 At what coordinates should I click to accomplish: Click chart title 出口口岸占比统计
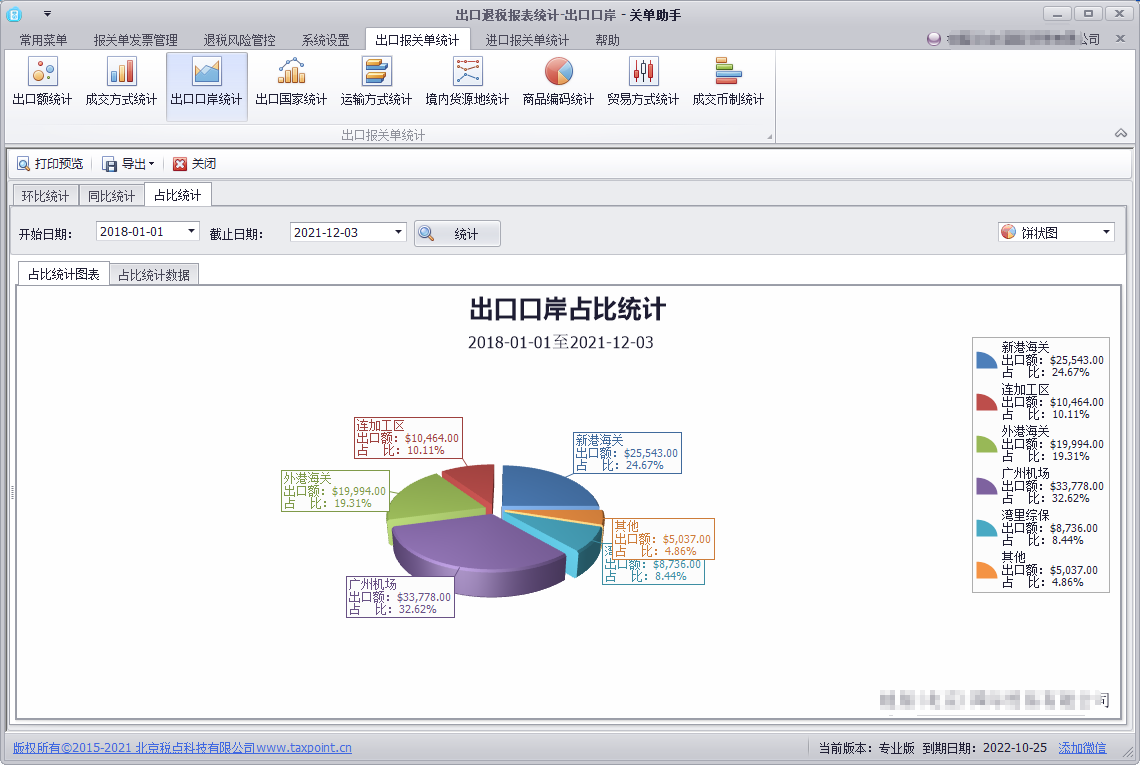(567, 309)
